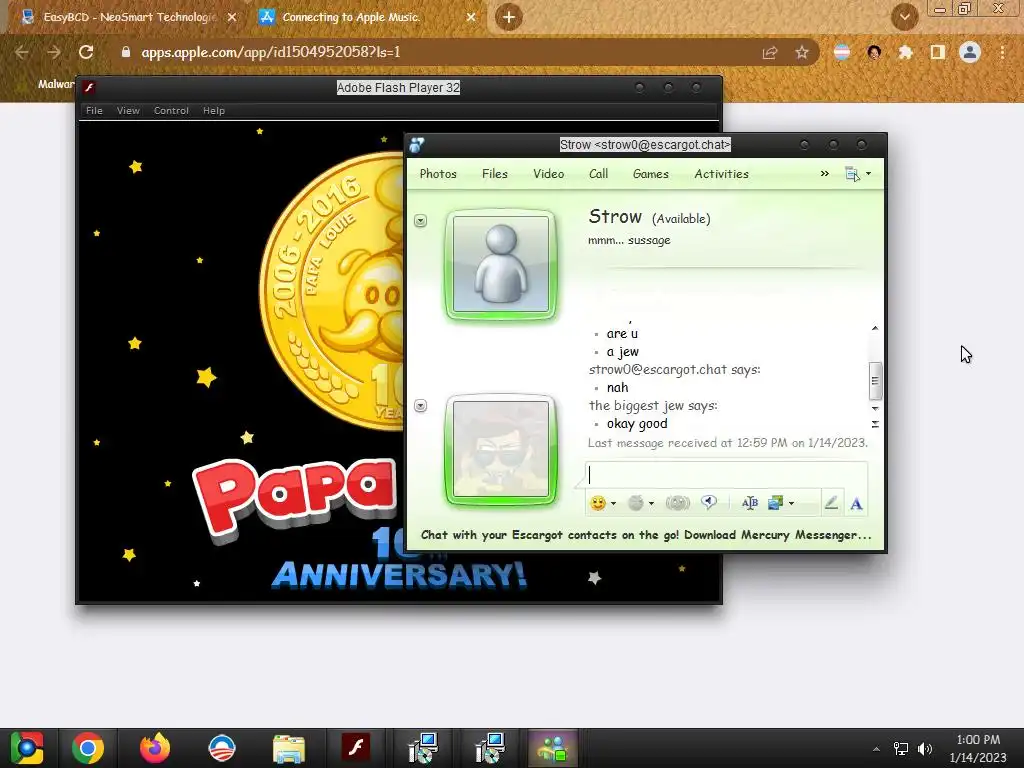The image size is (1024, 768).
Task: Expand hidden toolbar items with » chevron
Action: pyautogui.click(x=825, y=173)
